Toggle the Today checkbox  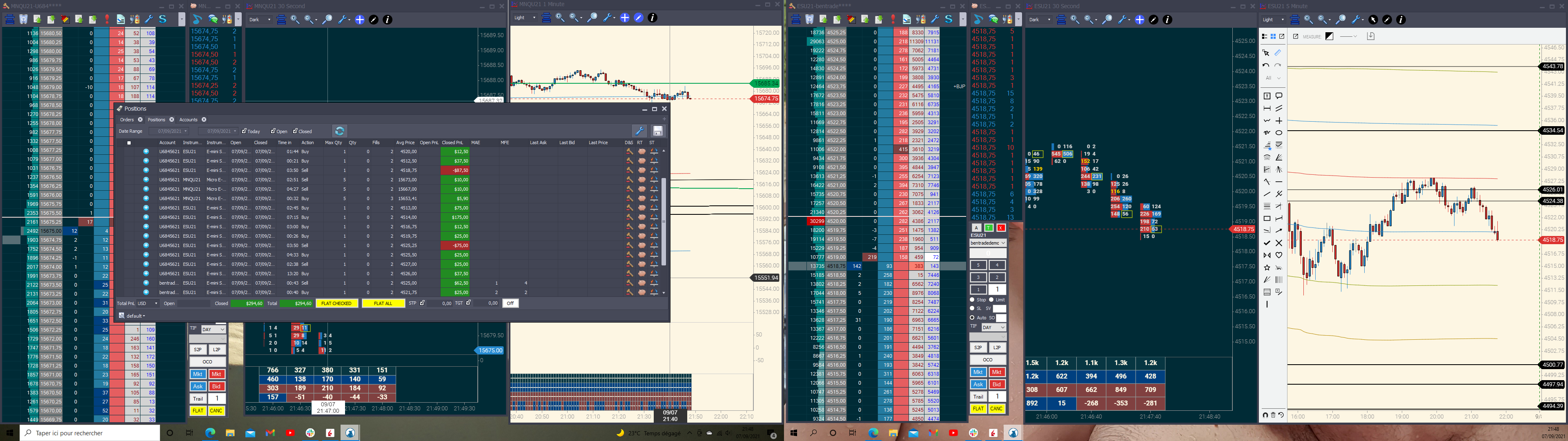pos(244,131)
